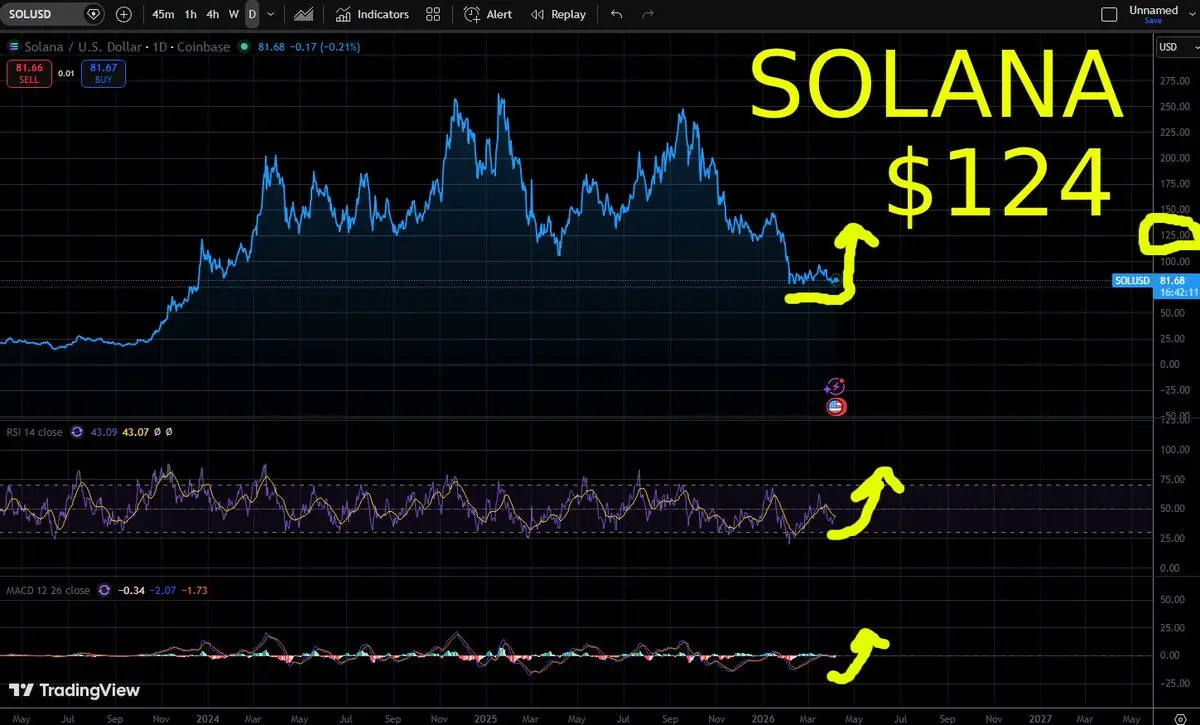Click the diamond icon inside symbol box
Image resolution: width=1200 pixels, height=725 pixels.
pos(93,14)
